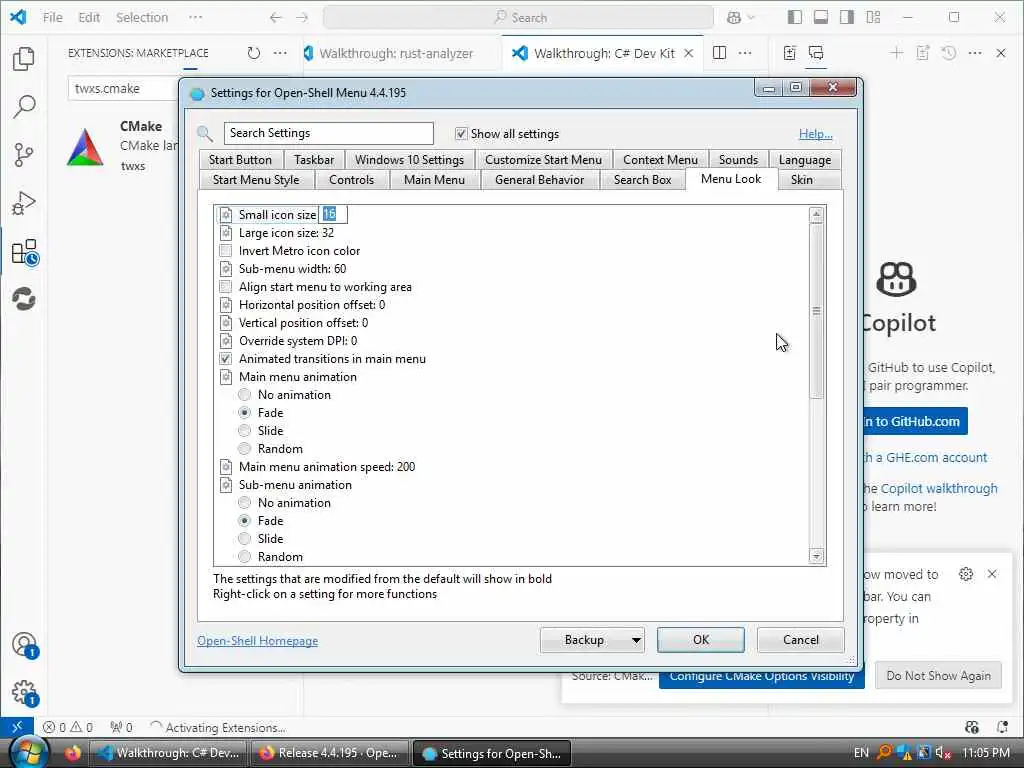Select Random for Sub-menu animation

pyautogui.click(x=244, y=556)
